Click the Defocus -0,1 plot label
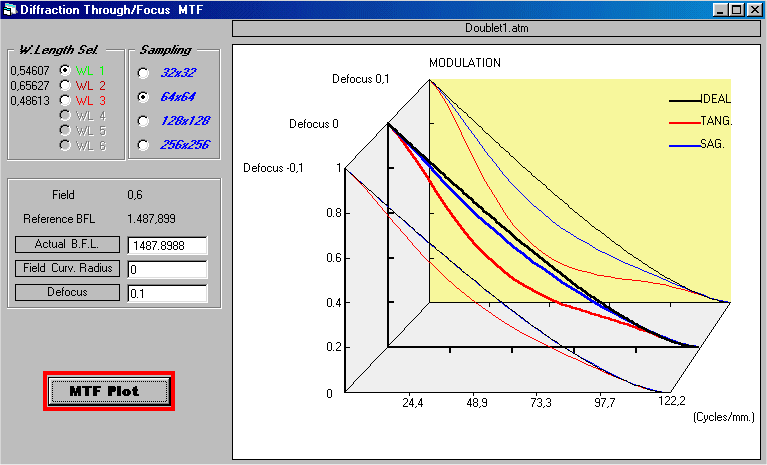 (x=273, y=168)
